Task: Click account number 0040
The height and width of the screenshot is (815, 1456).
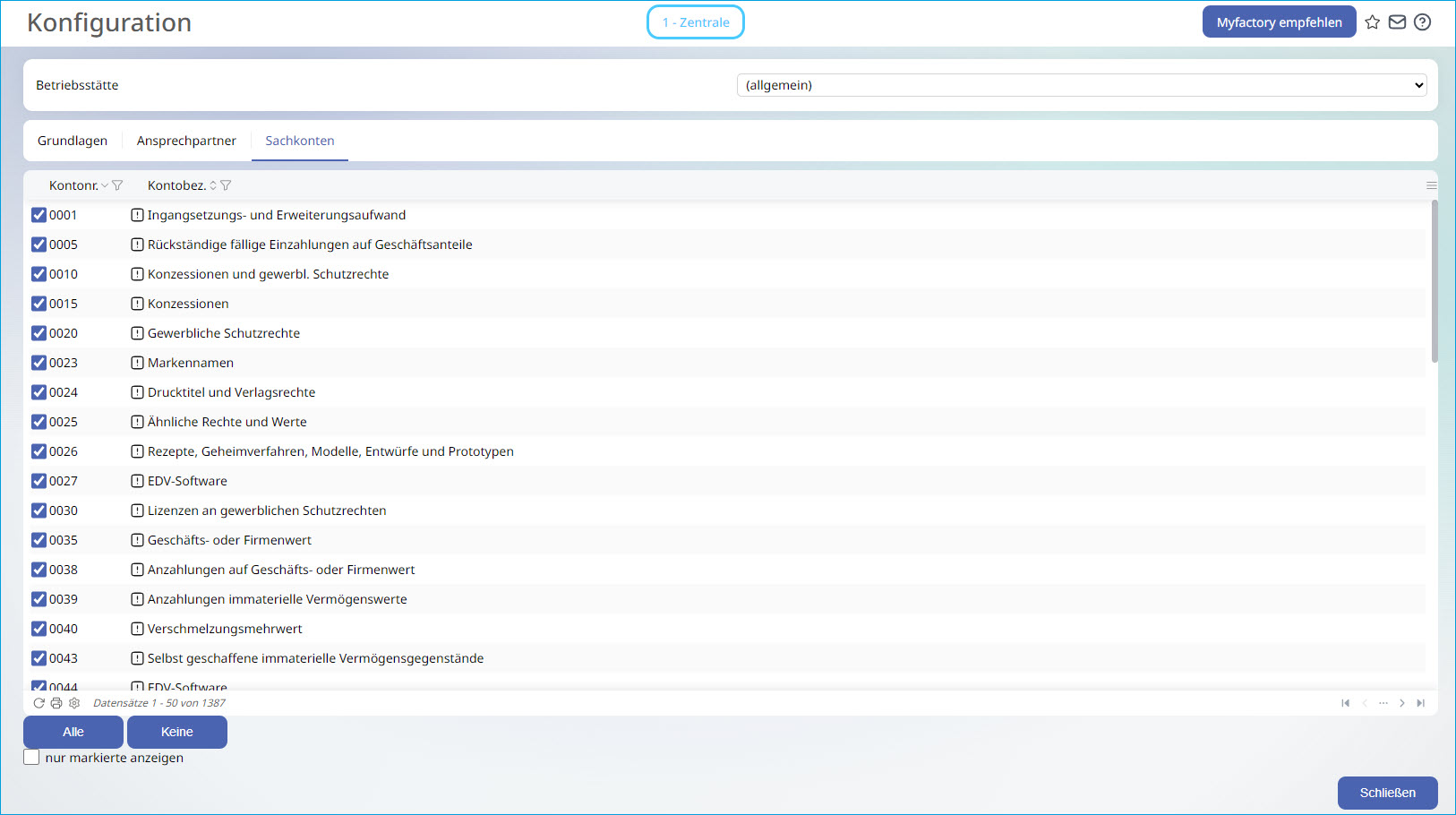Action: tap(64, 629)
